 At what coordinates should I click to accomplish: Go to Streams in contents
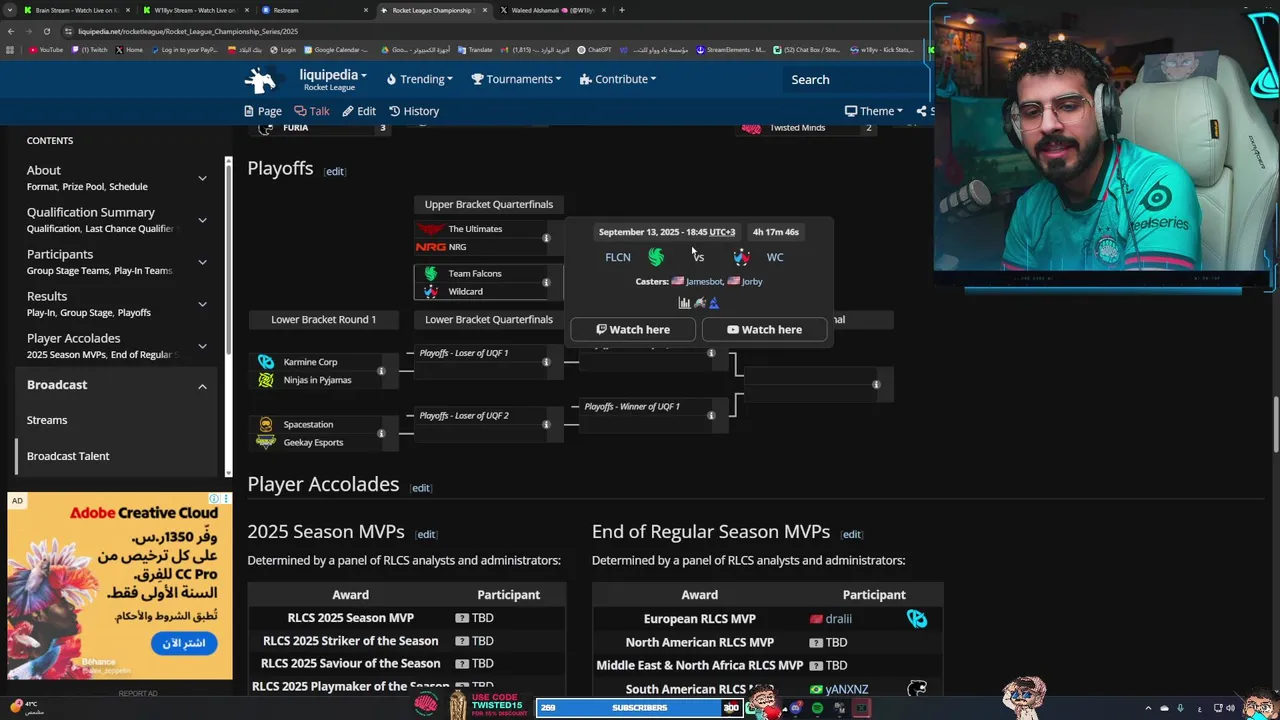47,420
